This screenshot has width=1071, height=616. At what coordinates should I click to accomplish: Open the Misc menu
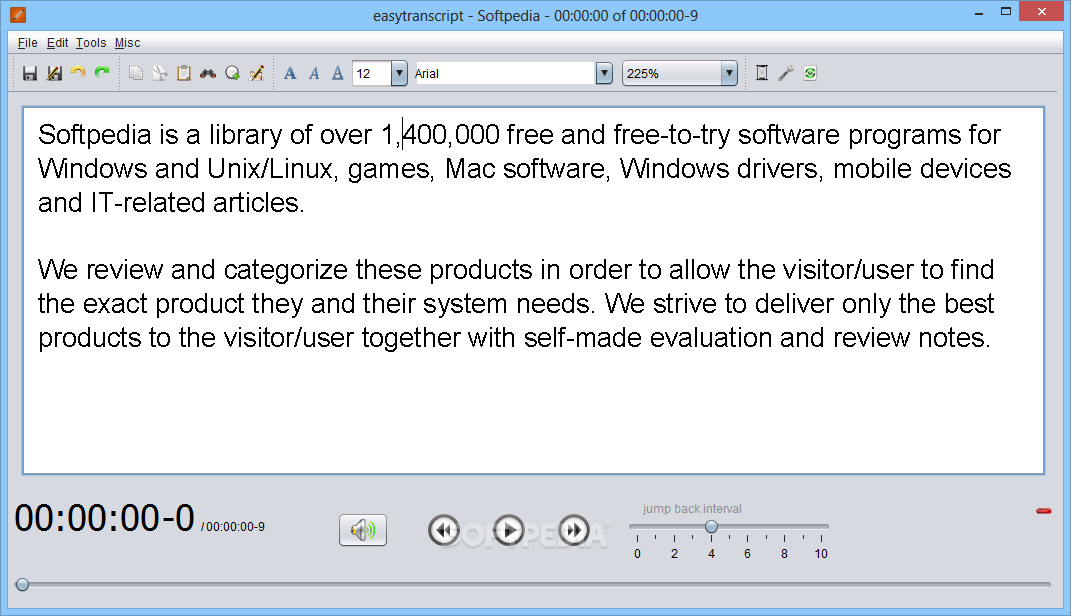[127, 43]
